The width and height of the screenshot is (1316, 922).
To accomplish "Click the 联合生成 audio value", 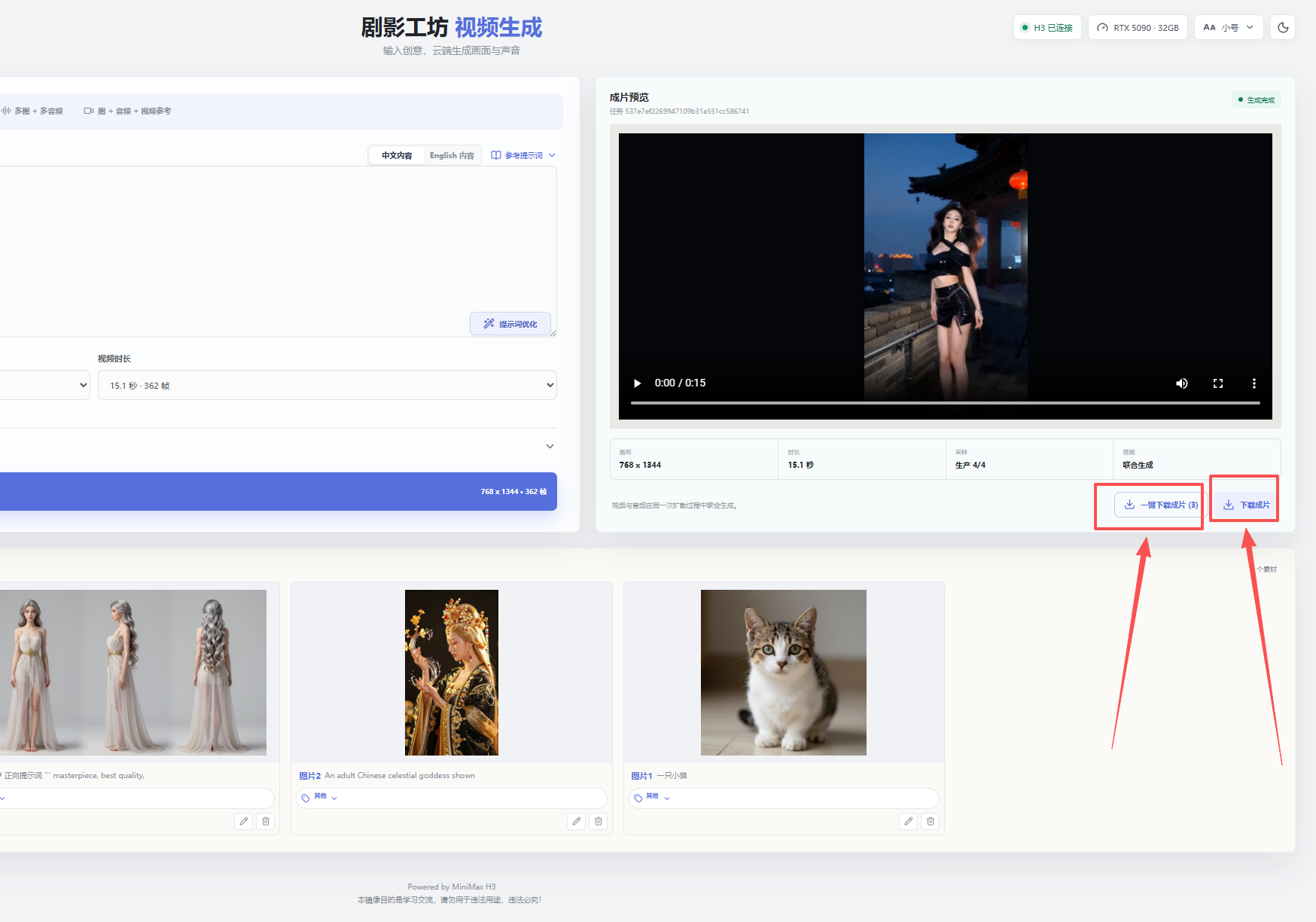I will (x=1138, y=465).
